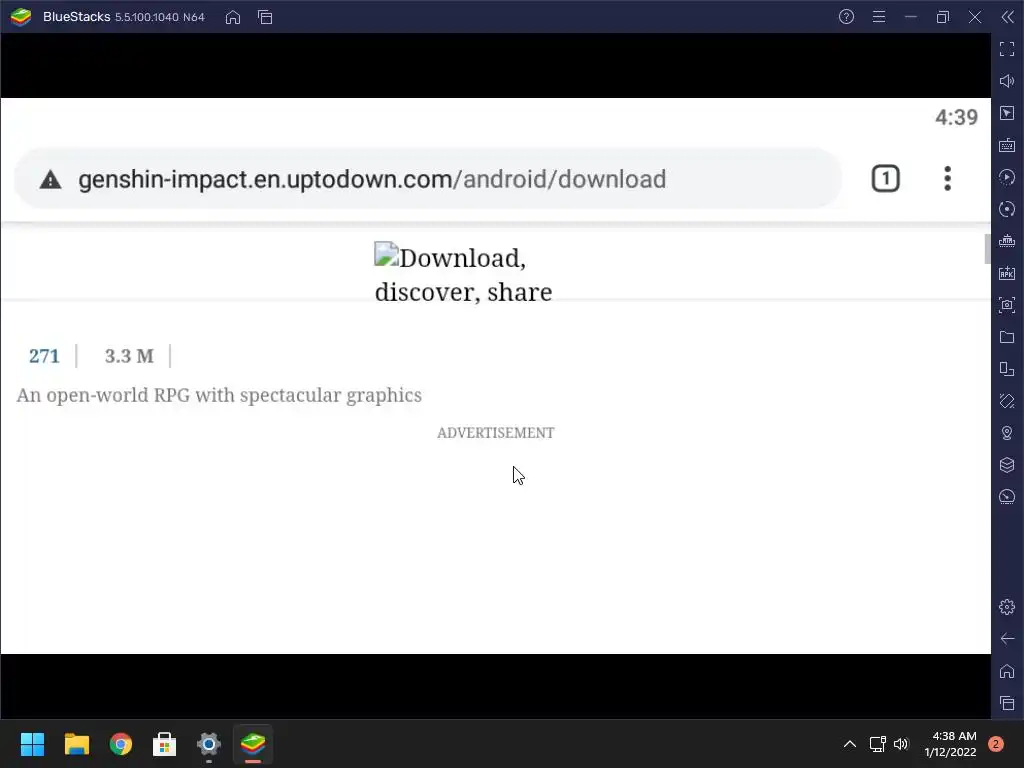Click BlueStacks taskbar icon
Image resolution: width=1024 pixels, height=768 pixels.
click(253, 744)
